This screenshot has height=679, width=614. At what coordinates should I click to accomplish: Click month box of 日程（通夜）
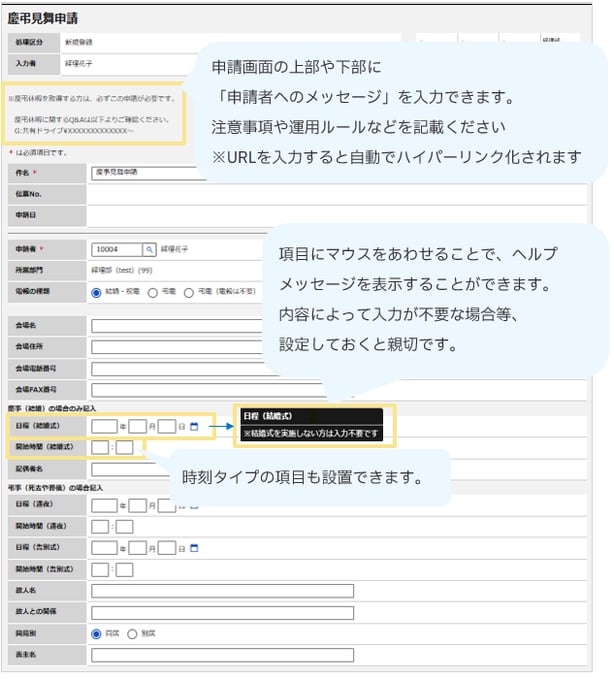click(138, 506)
